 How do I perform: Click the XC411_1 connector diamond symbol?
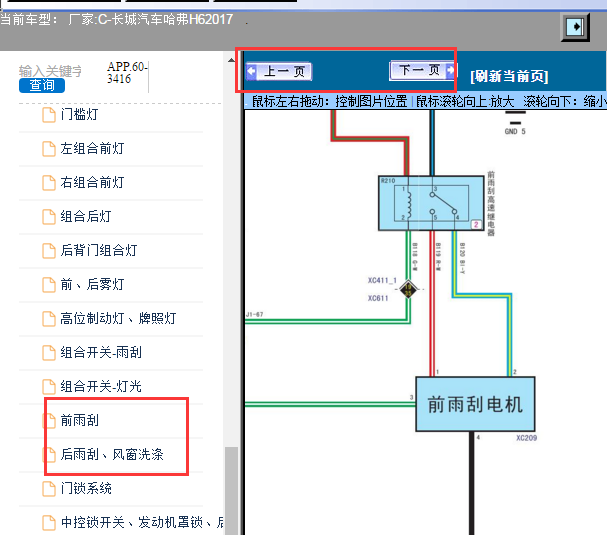pos(408,289)
